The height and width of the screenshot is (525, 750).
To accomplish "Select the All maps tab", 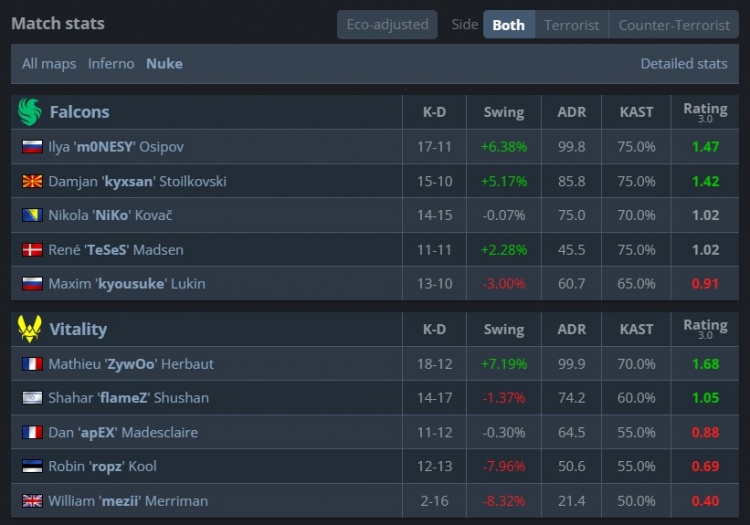I will 49,63.
